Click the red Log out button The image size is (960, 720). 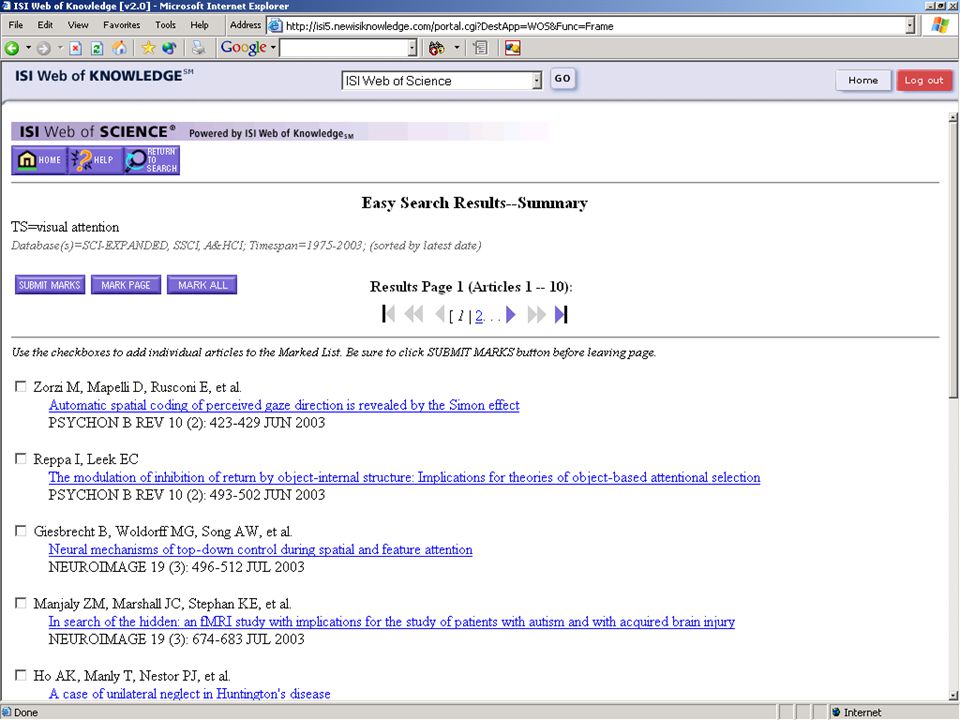(924, 80)
